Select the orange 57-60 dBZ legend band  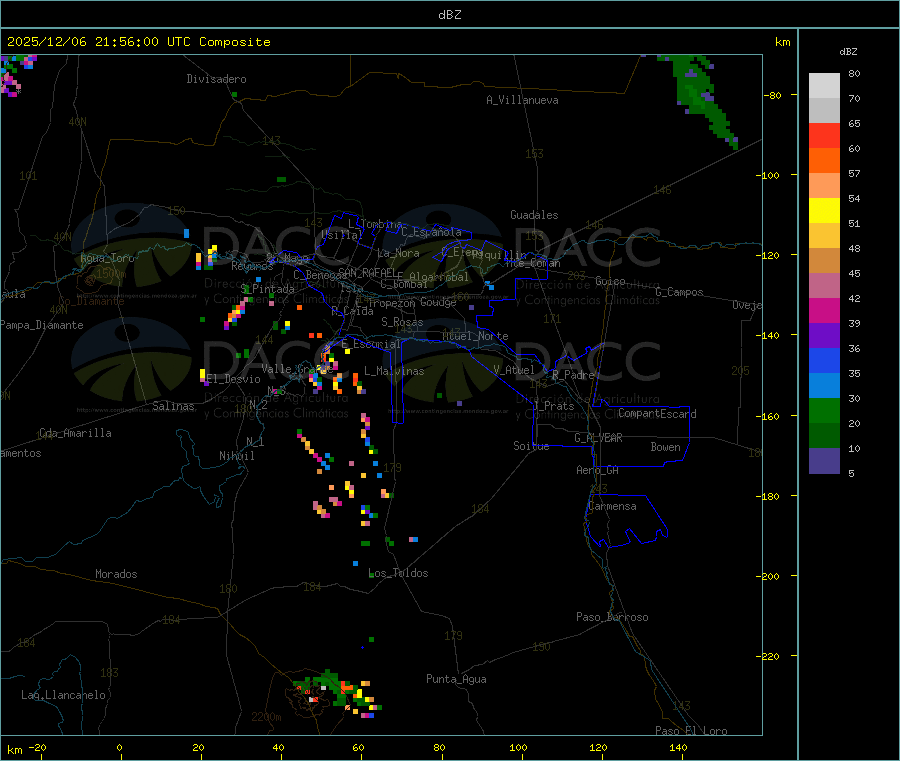point(824,161)
